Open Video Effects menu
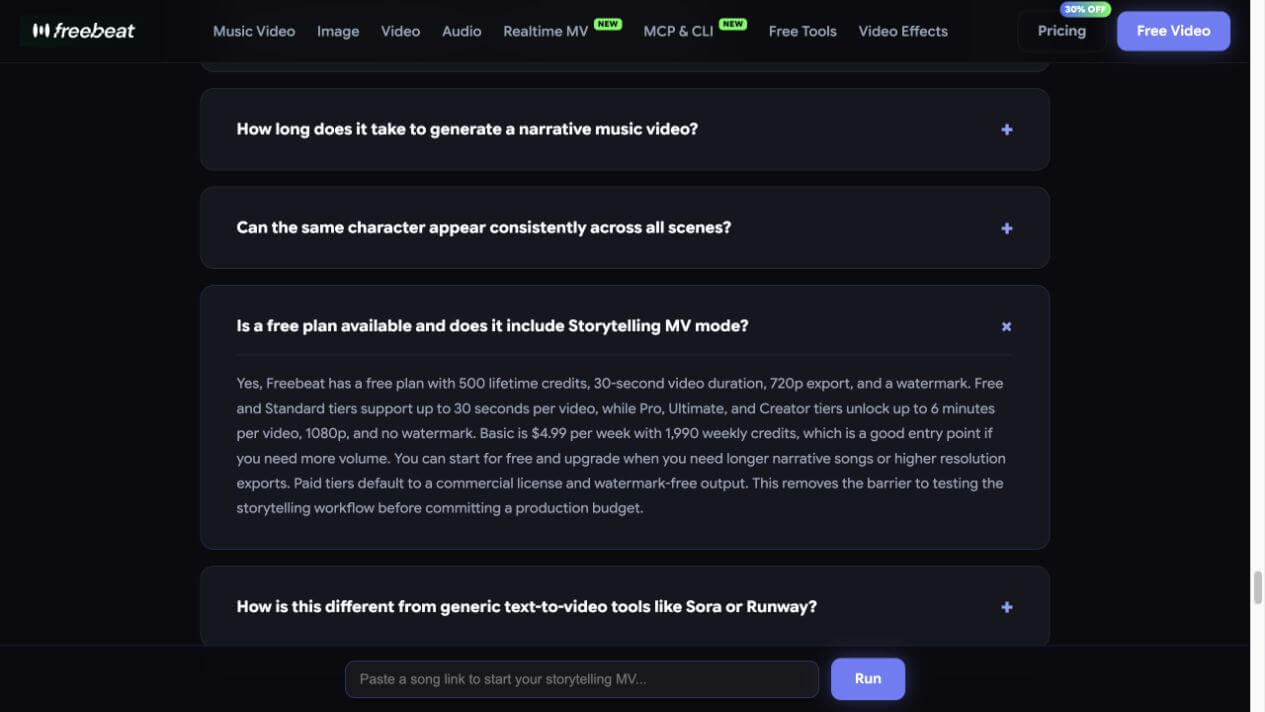This screenshot has width=1265, height=712. point(903,31)
